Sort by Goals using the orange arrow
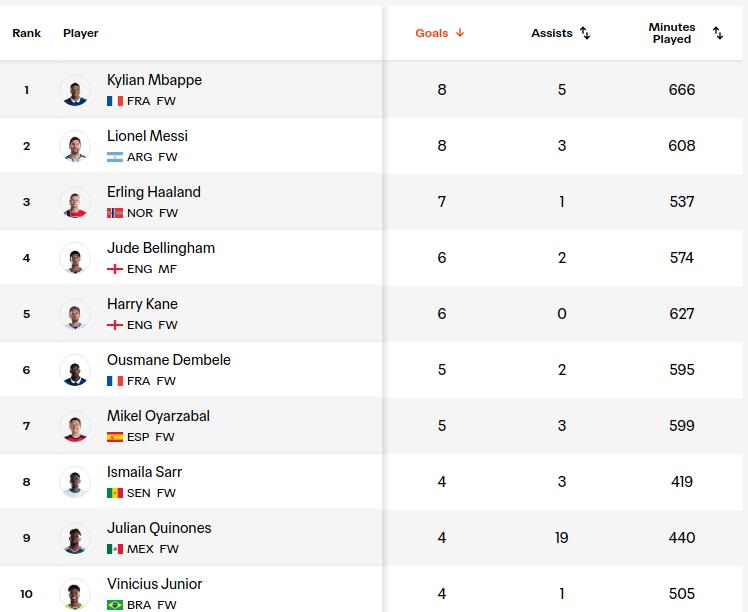Viewport: 748px width, 612px height. 460,33
